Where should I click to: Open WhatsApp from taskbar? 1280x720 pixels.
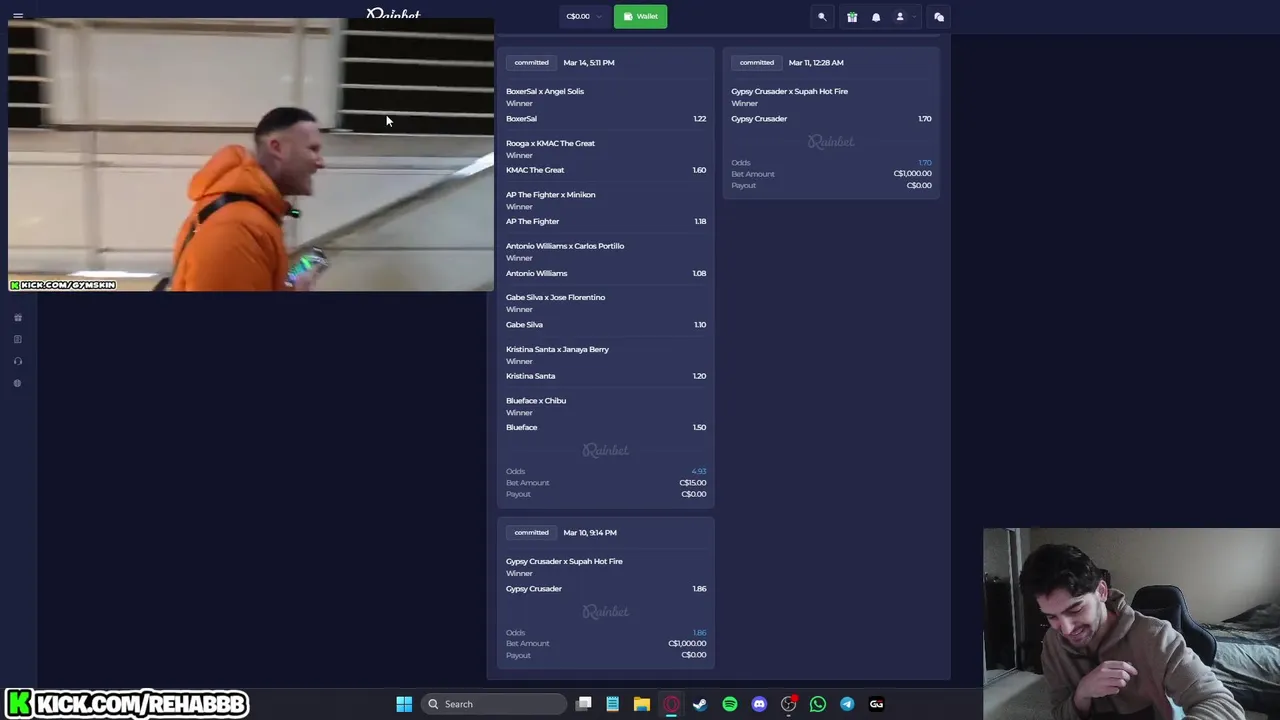pyautogui.click(x=818, y=704)
